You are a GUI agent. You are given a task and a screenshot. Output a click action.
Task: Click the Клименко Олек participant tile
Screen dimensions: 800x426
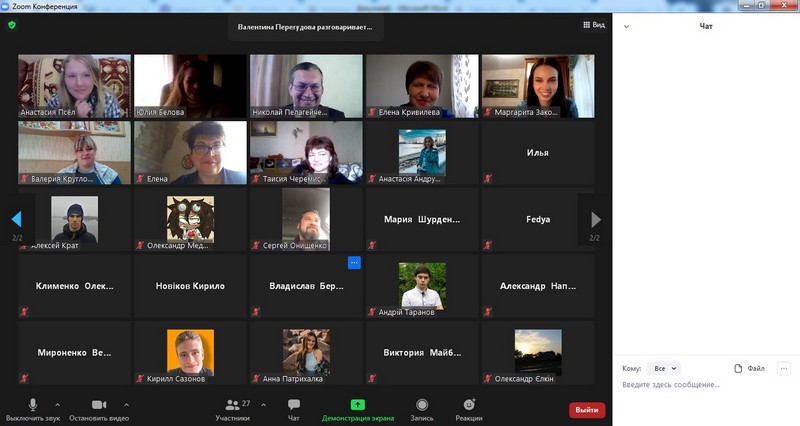[x=74, y=286]
